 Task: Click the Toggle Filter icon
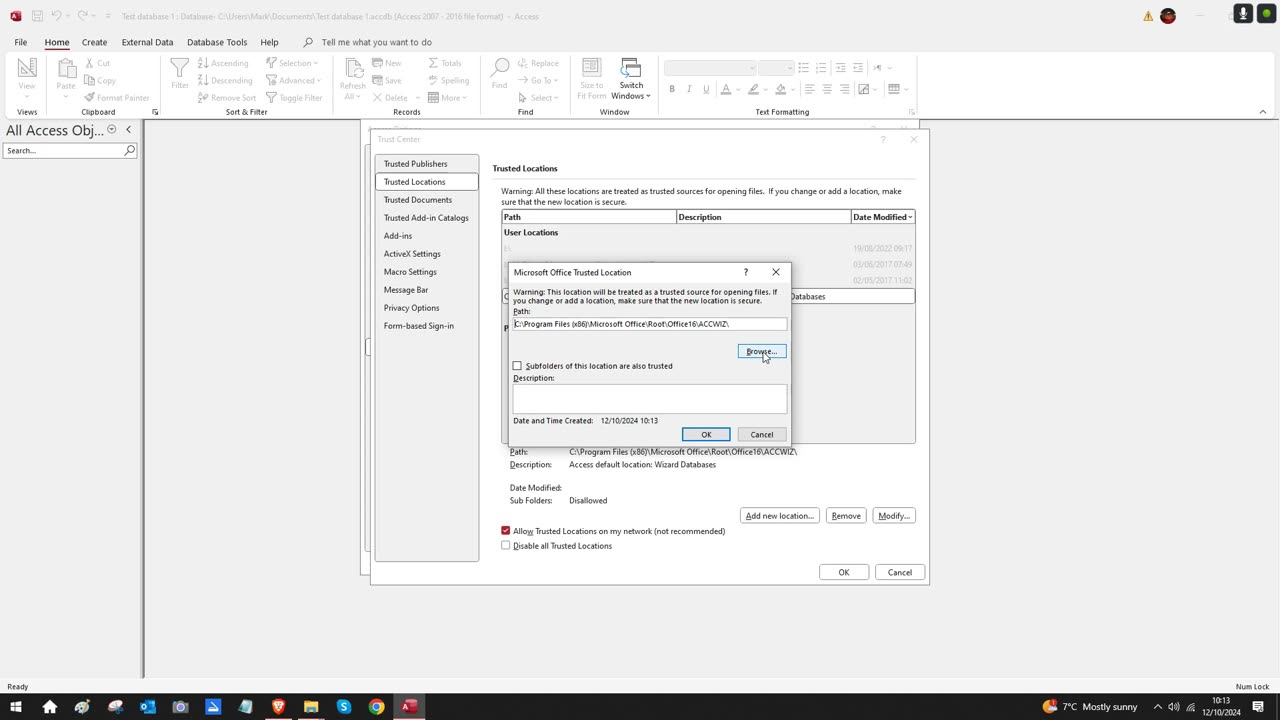pos(271,97)
